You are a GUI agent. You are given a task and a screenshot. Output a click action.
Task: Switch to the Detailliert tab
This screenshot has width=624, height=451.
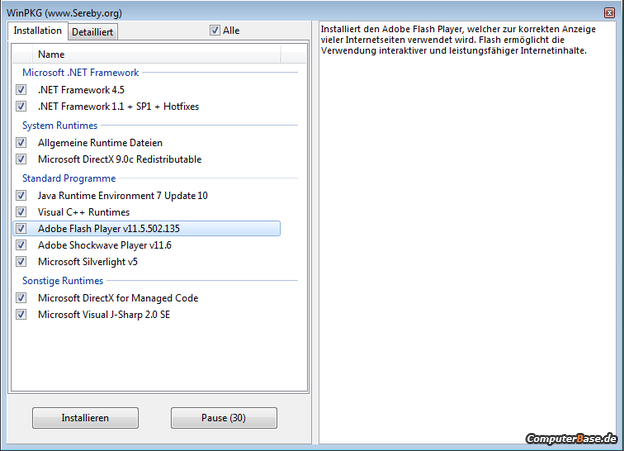point(92,32)
